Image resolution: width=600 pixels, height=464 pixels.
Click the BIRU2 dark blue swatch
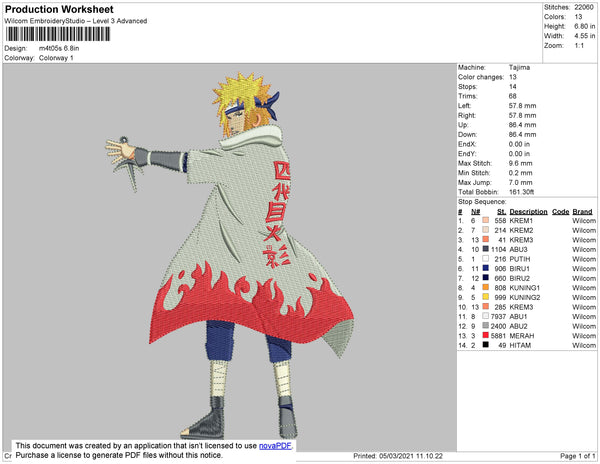click(x=486, y=278)
